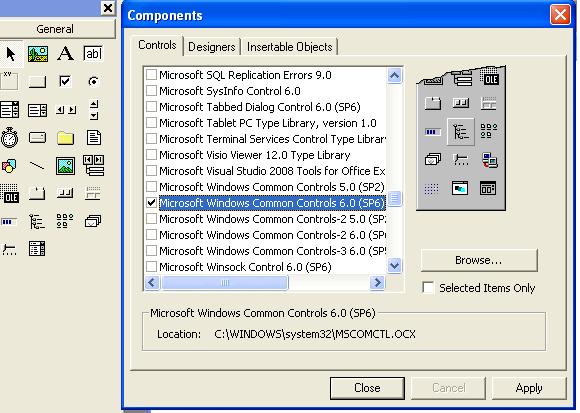580x413 pixels.
Task: Select Microsoft Windows Common Controls-2 5.0 row
Action: point(266,219)
